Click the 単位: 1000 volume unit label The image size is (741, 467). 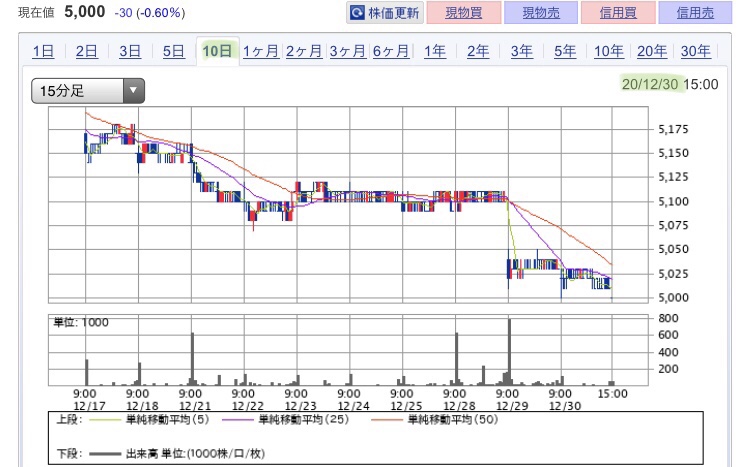[x=81, y=322]
